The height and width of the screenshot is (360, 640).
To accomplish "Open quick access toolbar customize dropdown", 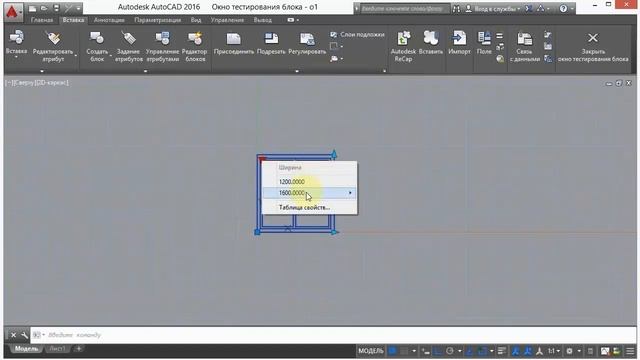I will pyautogui.click(x=78, y=8).
